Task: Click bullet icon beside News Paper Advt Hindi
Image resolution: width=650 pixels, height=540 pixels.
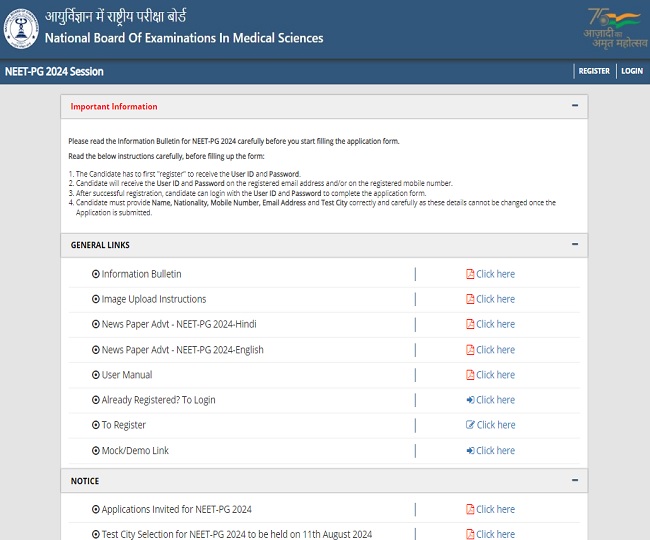Action: (96, 324)
